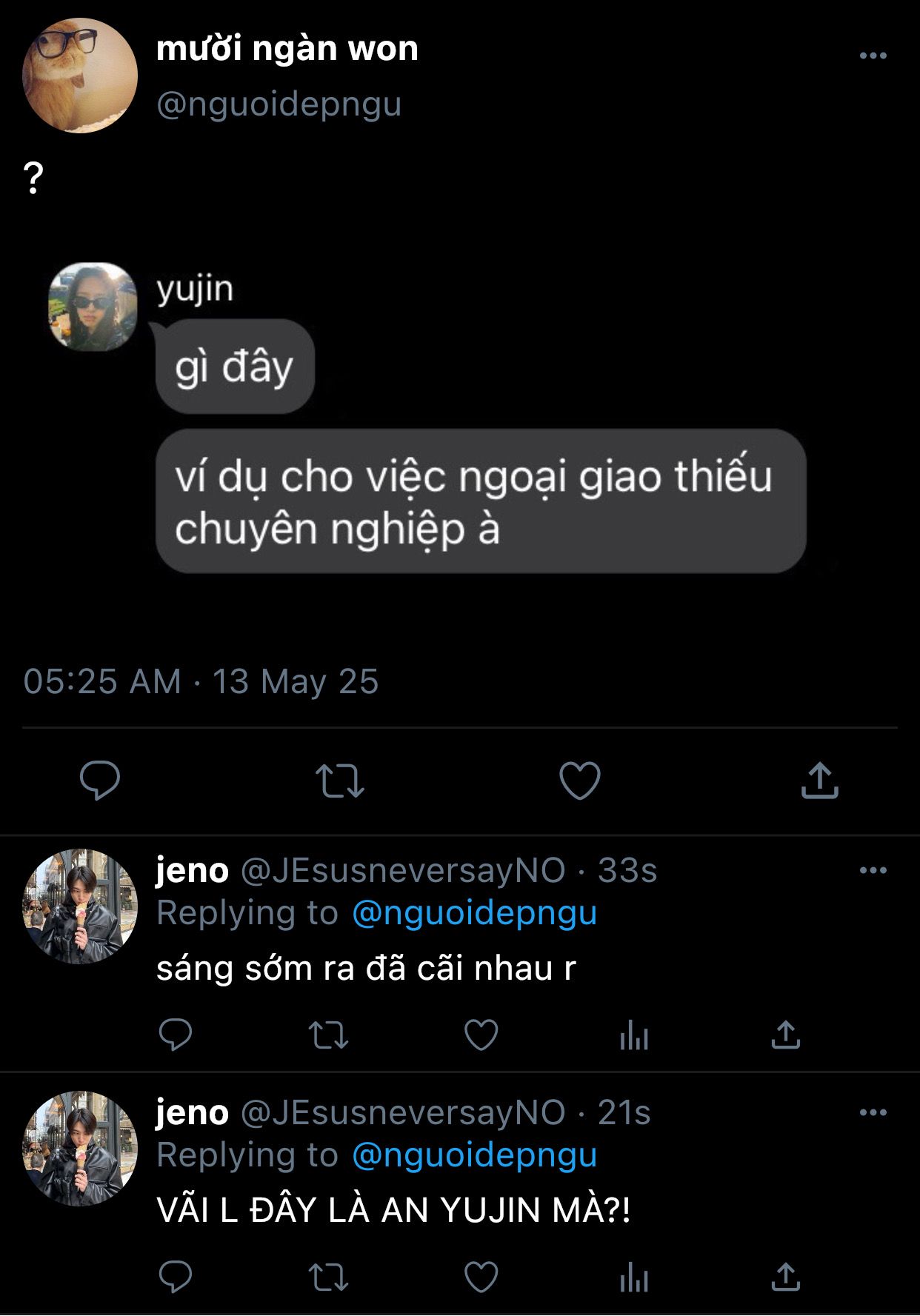Open more options on jeno's 33s reply
The height and width of the screenshot is (1316, 920).
point(873,870)
